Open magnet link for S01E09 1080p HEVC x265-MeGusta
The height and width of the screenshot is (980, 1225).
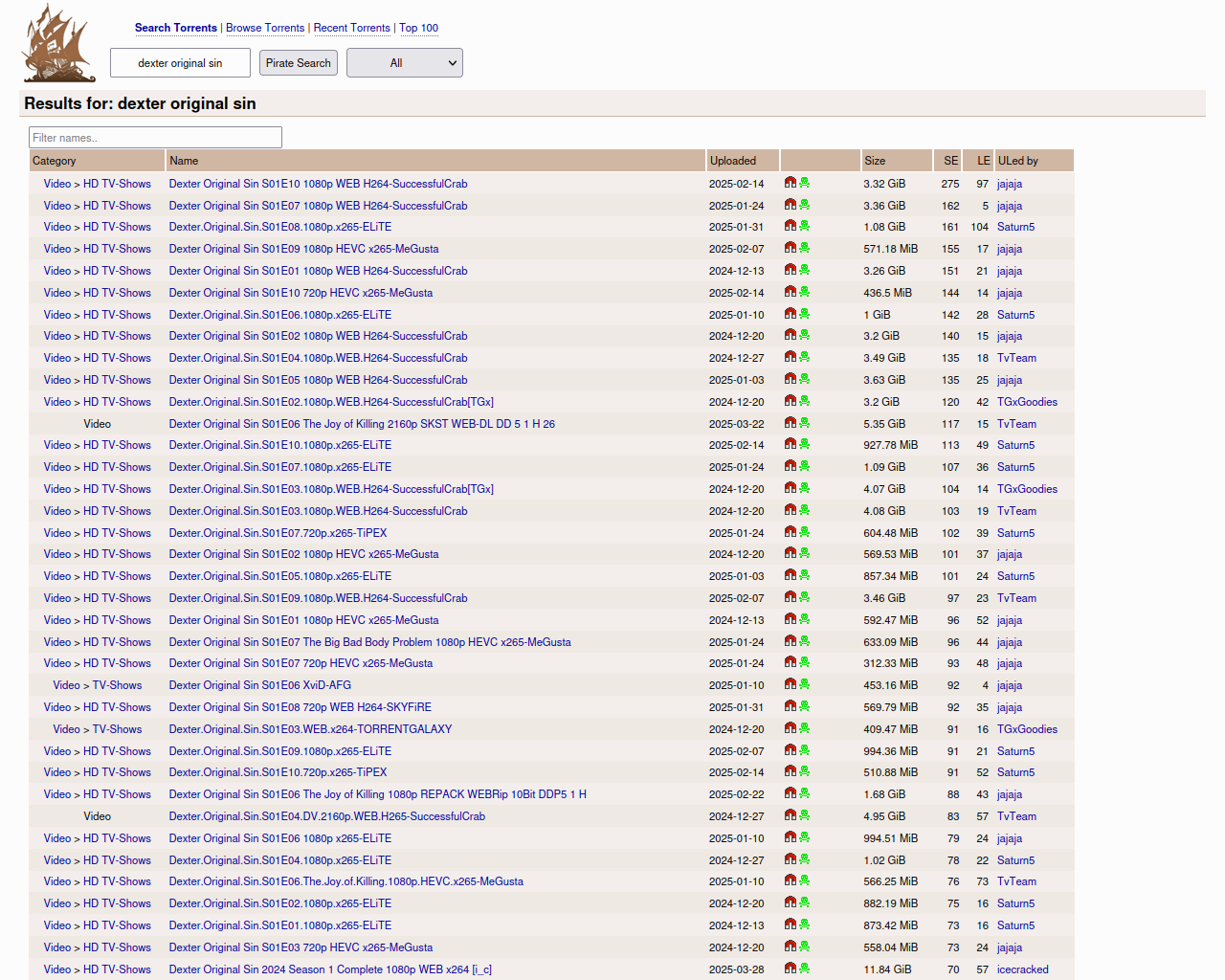[x=790, y=248]
